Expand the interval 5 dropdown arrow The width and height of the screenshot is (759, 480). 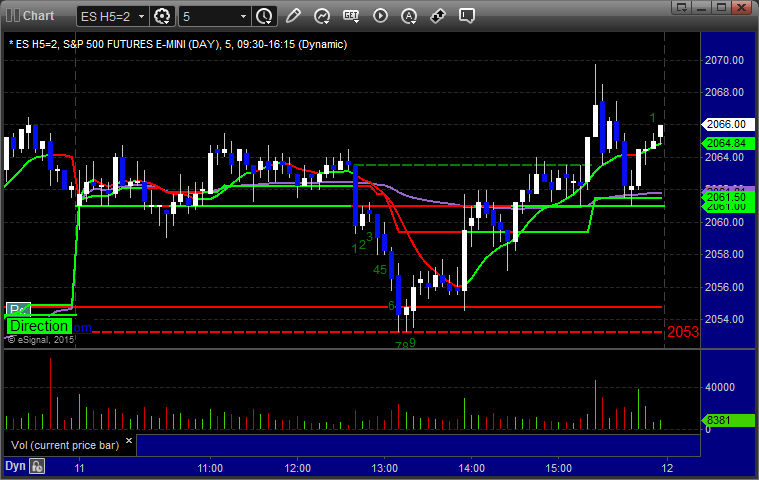click(243, 16)
